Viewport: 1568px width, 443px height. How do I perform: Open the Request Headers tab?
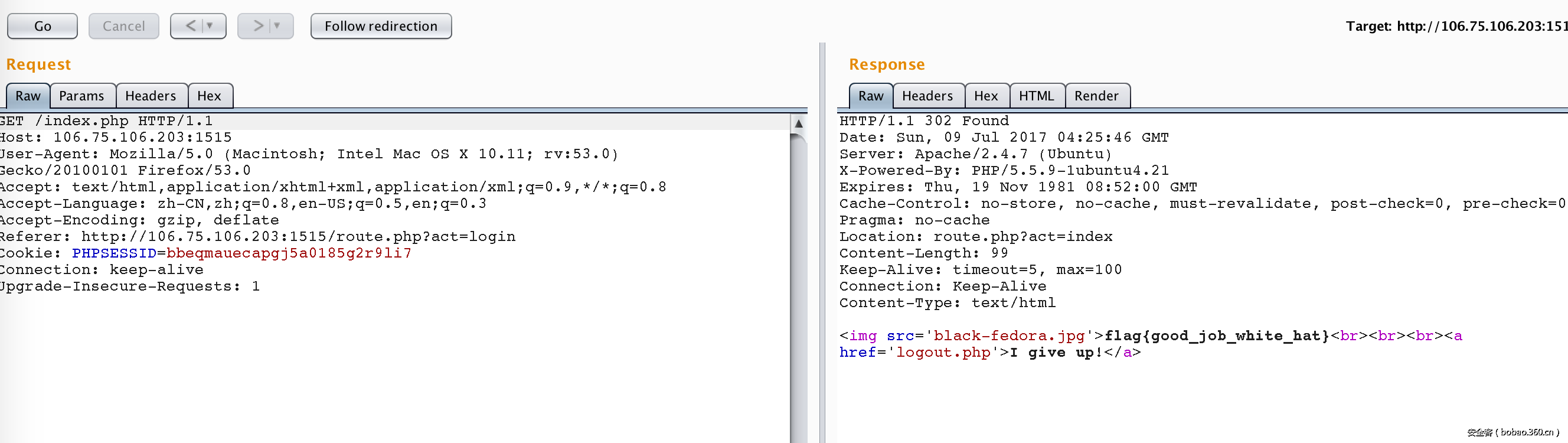click(151, 96)
